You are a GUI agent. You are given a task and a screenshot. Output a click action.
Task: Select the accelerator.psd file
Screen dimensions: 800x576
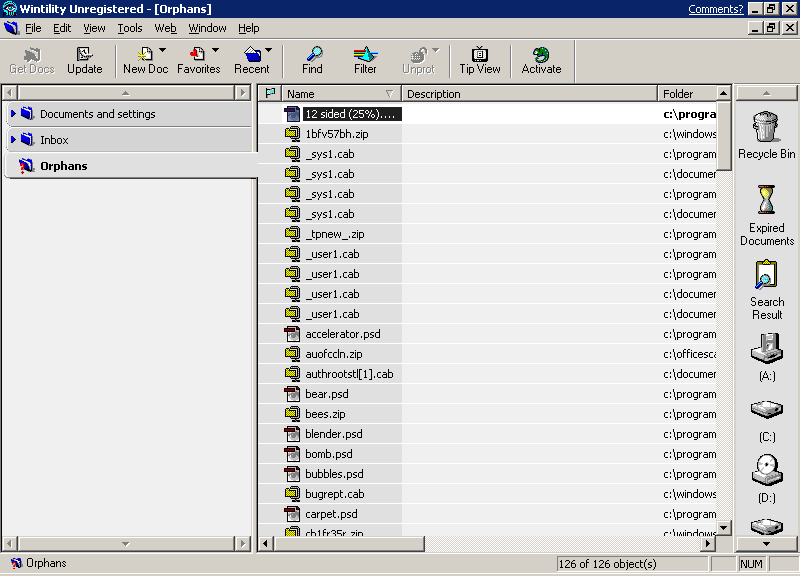[342, 334]
